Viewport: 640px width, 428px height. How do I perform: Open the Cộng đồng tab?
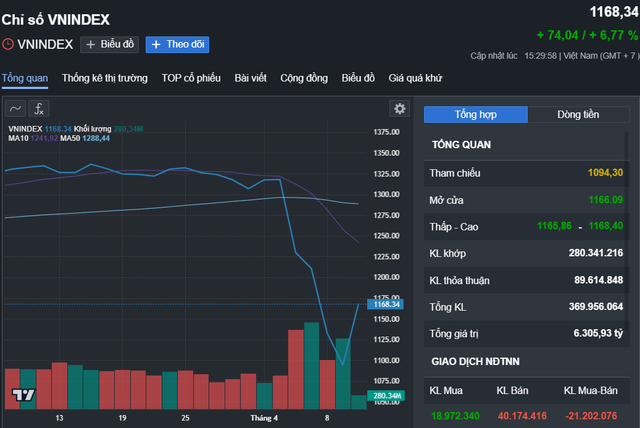click(304, 78)
